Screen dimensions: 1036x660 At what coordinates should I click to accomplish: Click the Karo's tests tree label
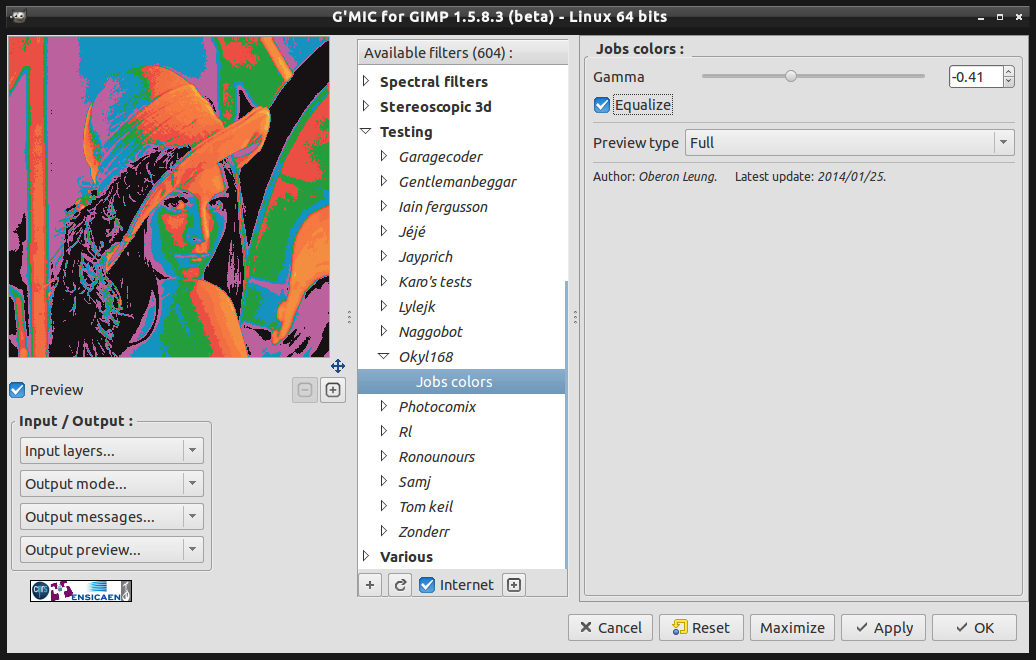(x=435, y=282)
